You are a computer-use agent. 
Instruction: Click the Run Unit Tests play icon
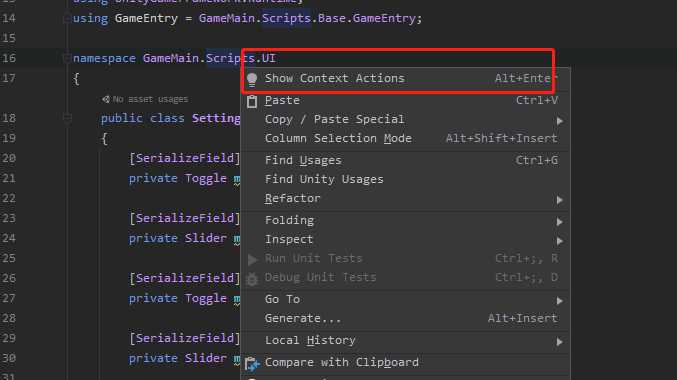253,260
